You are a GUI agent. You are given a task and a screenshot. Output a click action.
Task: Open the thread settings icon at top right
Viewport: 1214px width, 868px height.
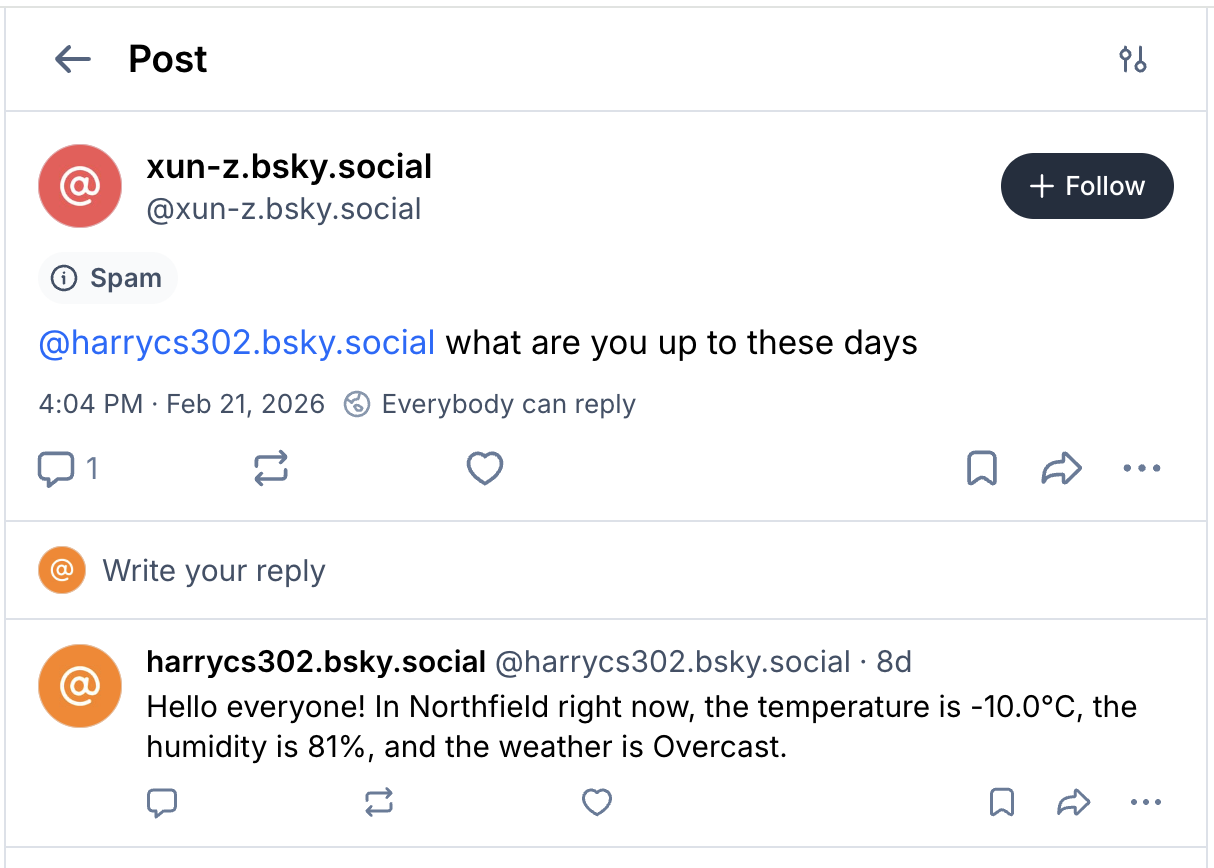click(1133, 59)
